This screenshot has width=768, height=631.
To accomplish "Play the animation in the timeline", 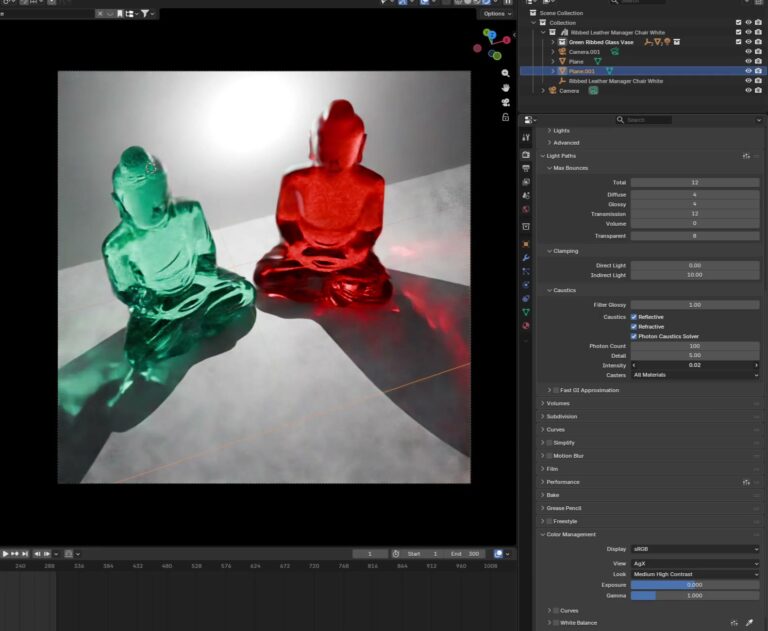I will click(5, 554).
